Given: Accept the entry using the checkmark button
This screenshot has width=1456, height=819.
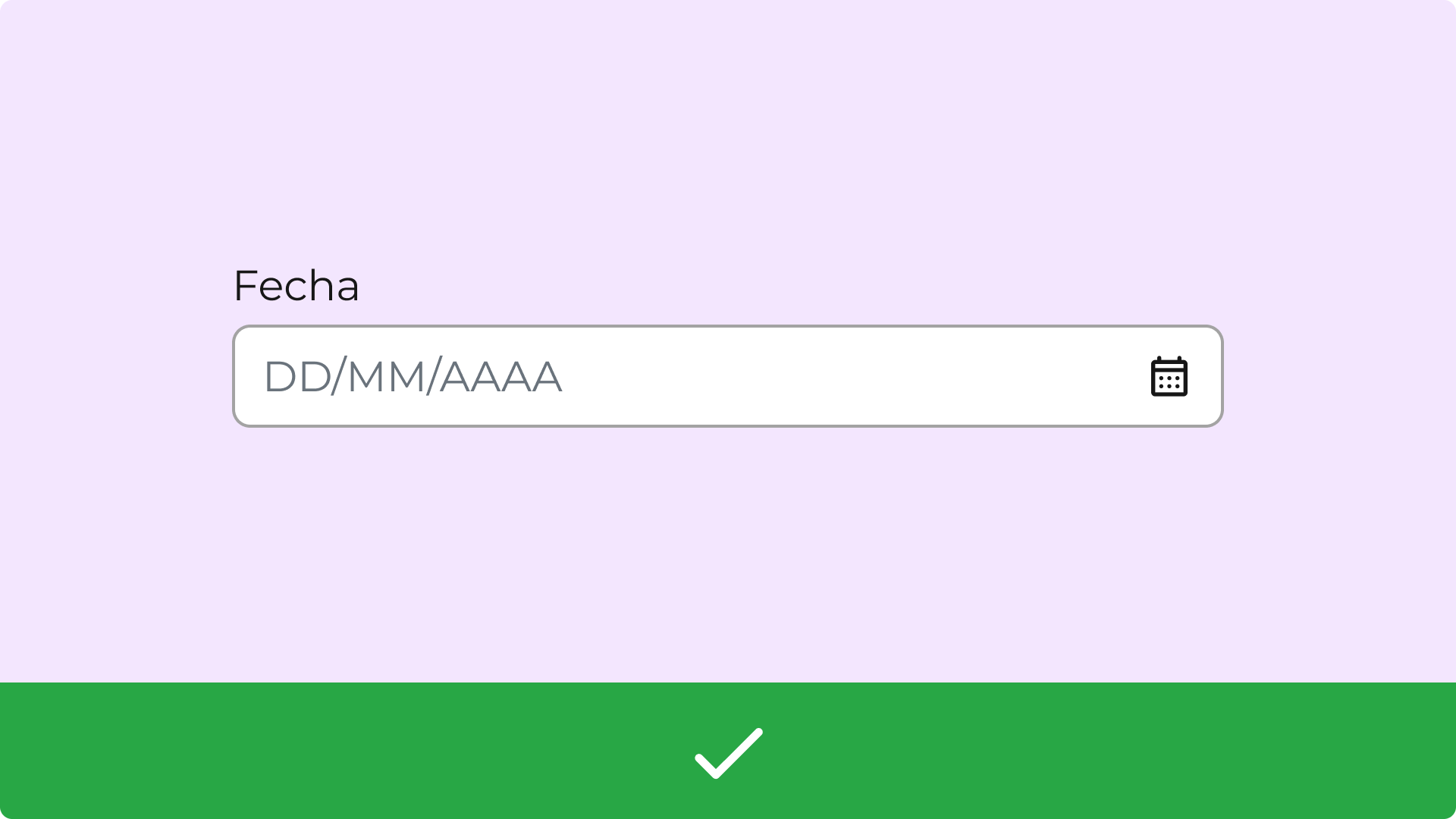Looking at the screenshot, I should pyautogui.click(x=728, y=752).
